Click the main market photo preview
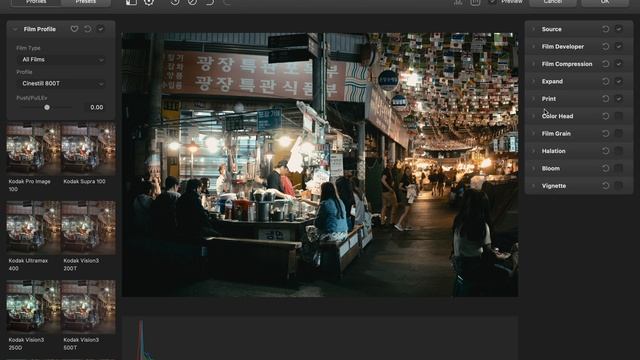640x360 pixels. (x=320, y=164)
